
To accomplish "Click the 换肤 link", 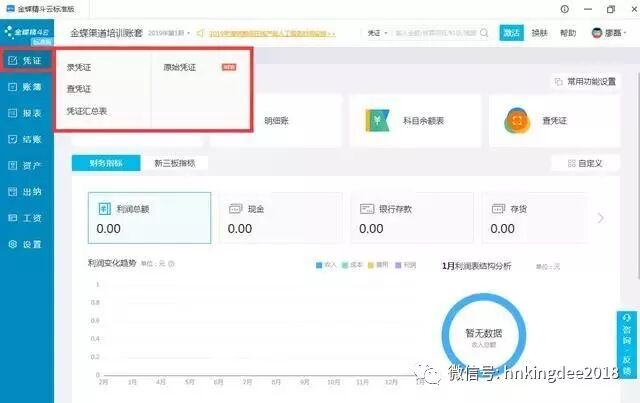I will [x=540, y=33].
